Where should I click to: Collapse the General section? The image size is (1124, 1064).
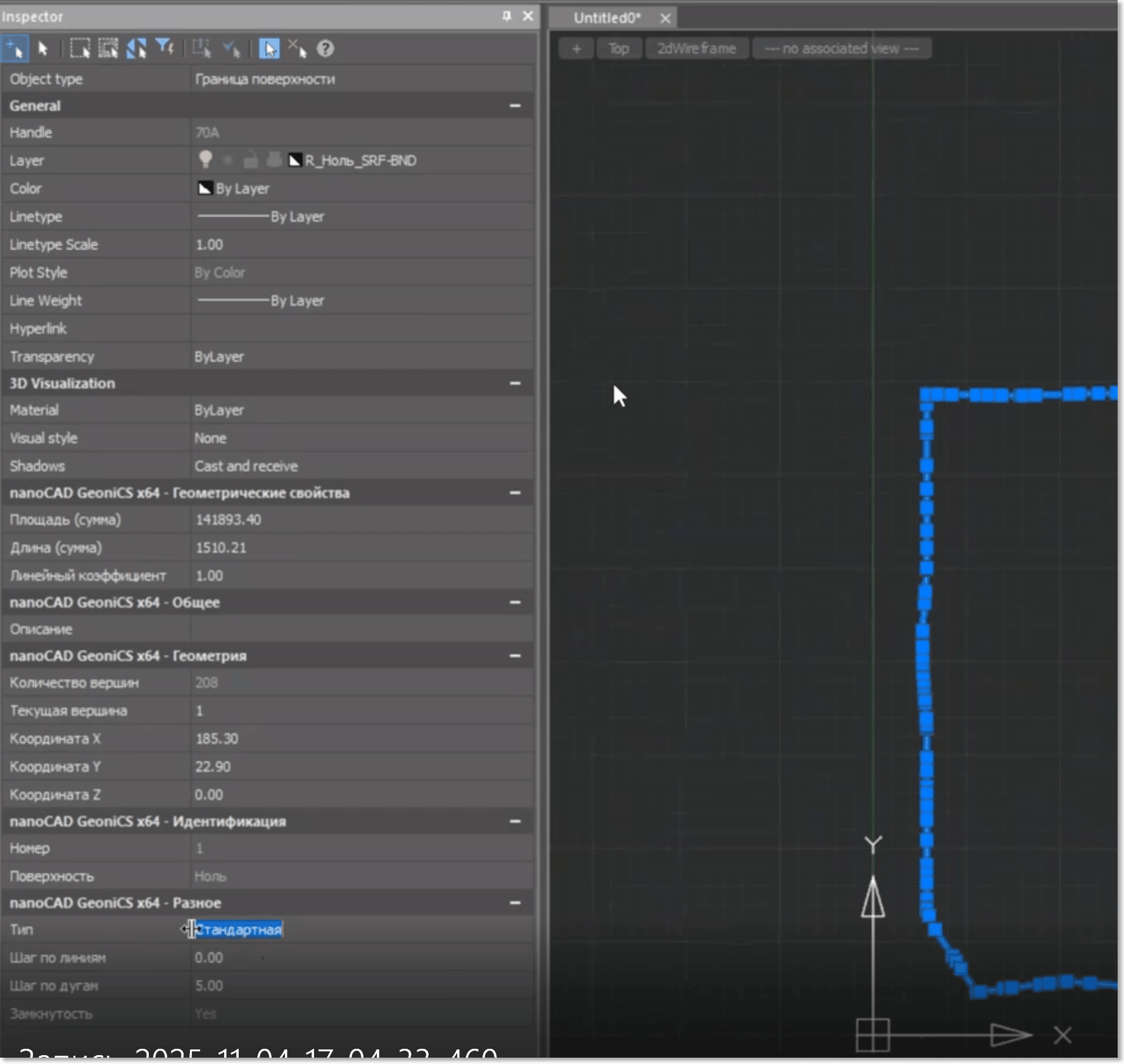click(515, 106)
